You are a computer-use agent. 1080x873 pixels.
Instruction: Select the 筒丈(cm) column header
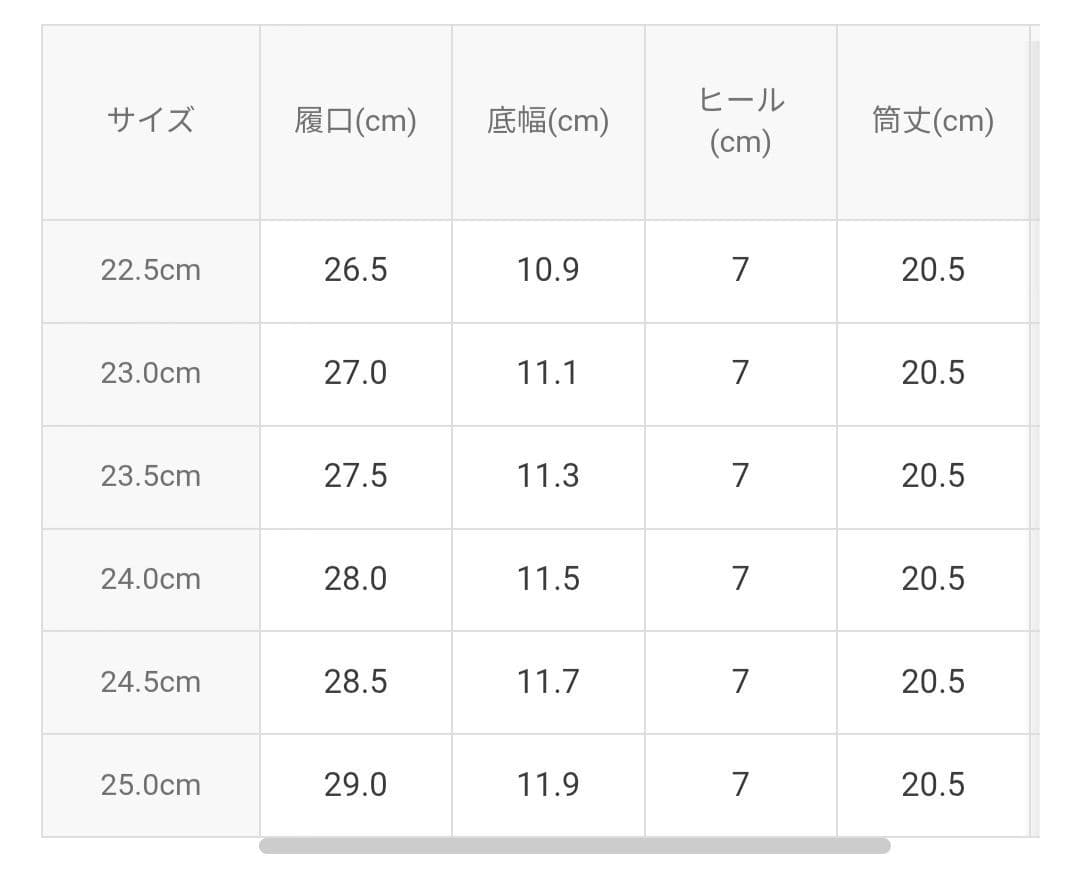(933, 123)
